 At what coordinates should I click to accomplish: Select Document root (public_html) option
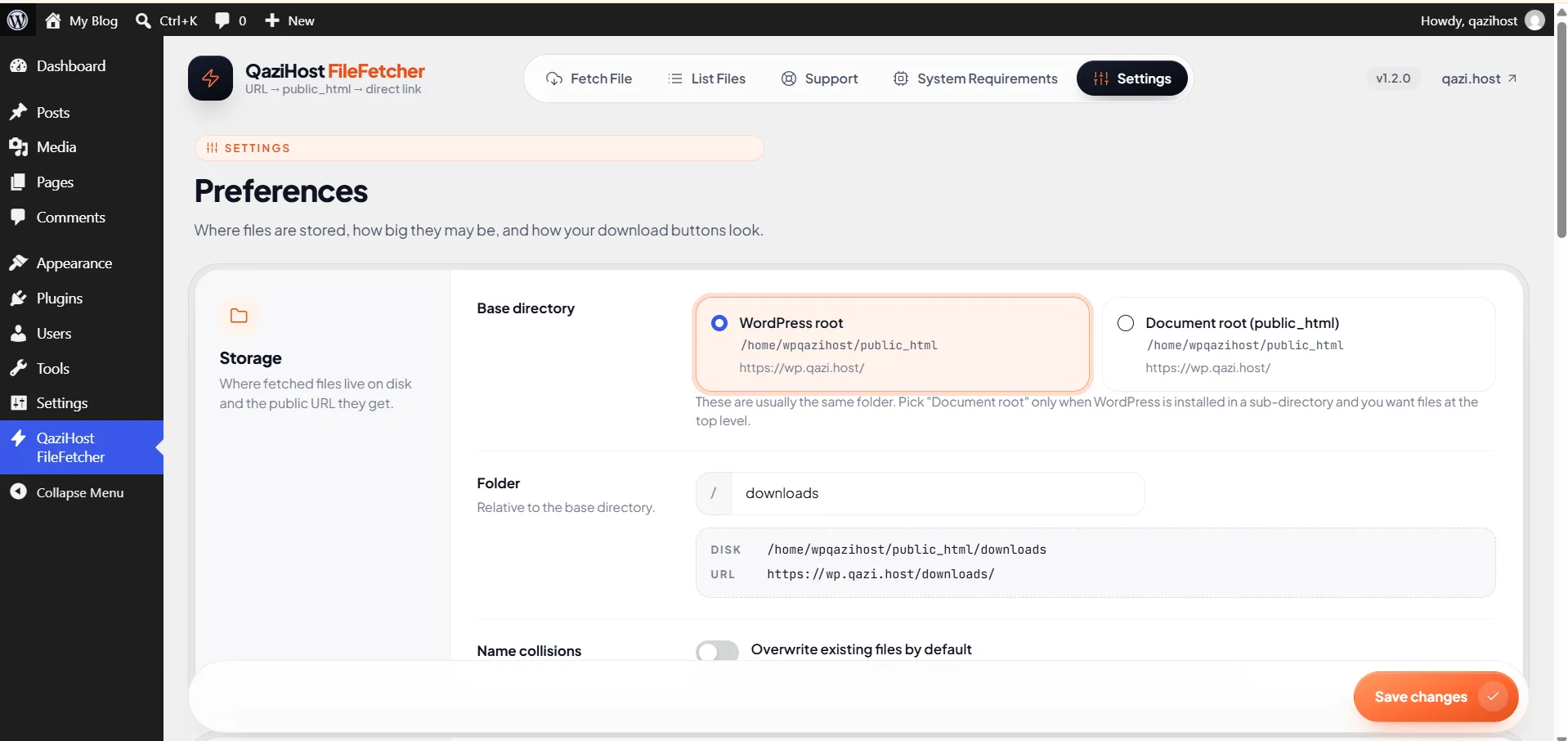[x=1298, y=344]
